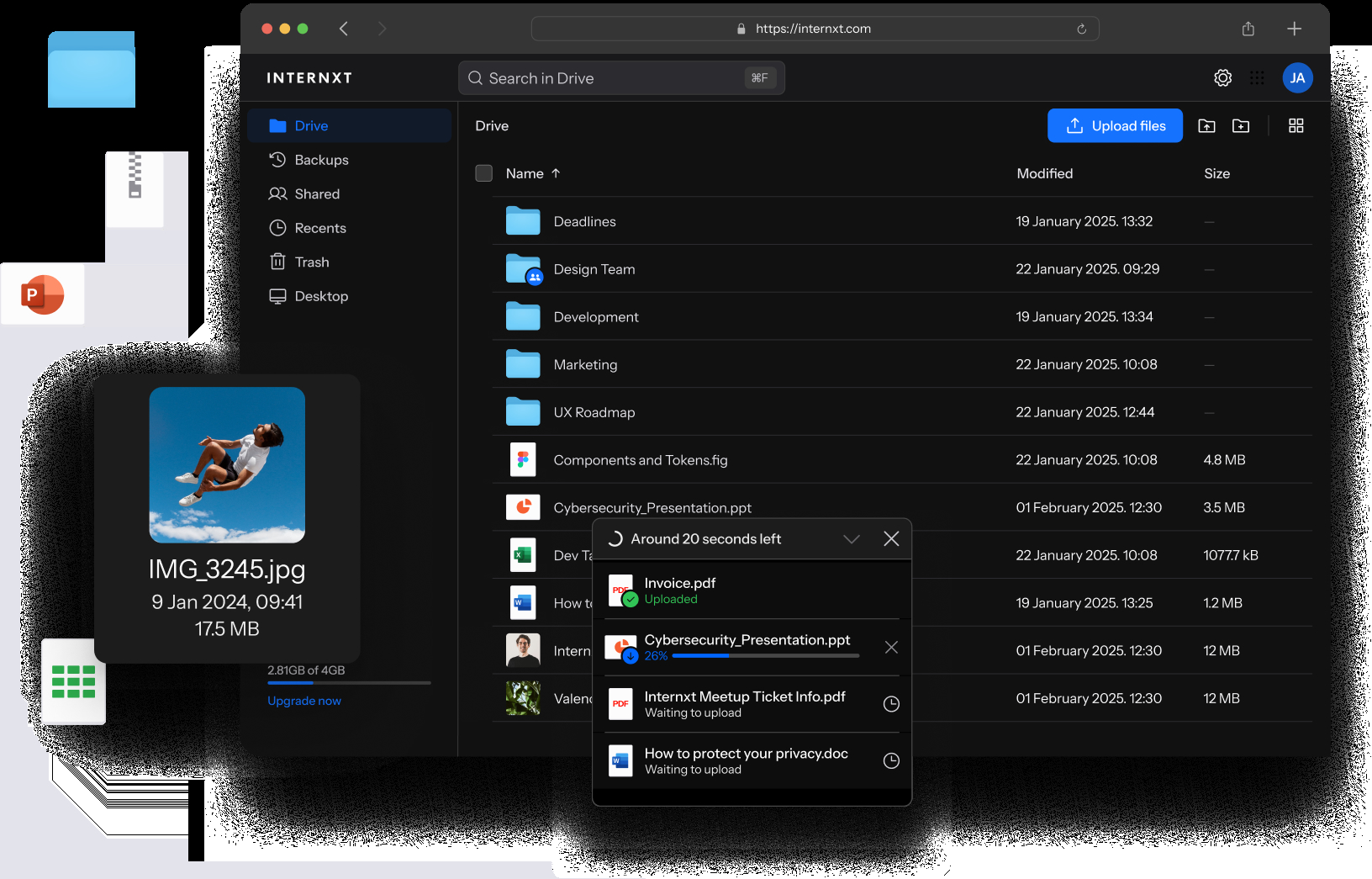Screen dimensions: 1372x879
Task: Select the Drive tab in the sidebar
Action: click(x=311, y=125)
